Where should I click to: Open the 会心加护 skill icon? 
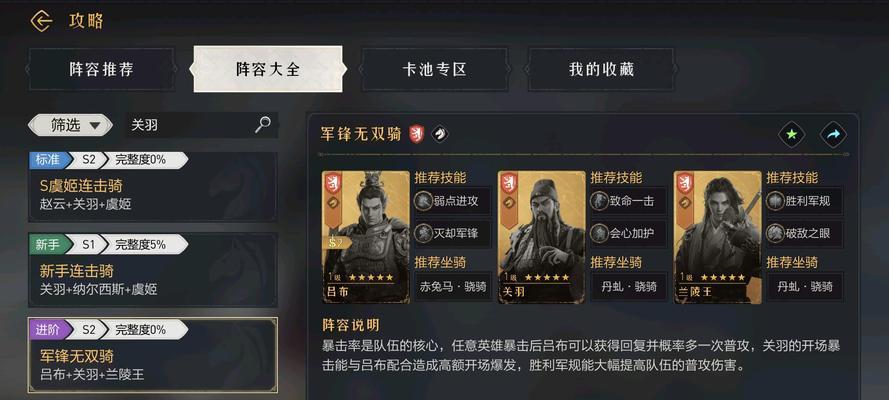point(599,233)
